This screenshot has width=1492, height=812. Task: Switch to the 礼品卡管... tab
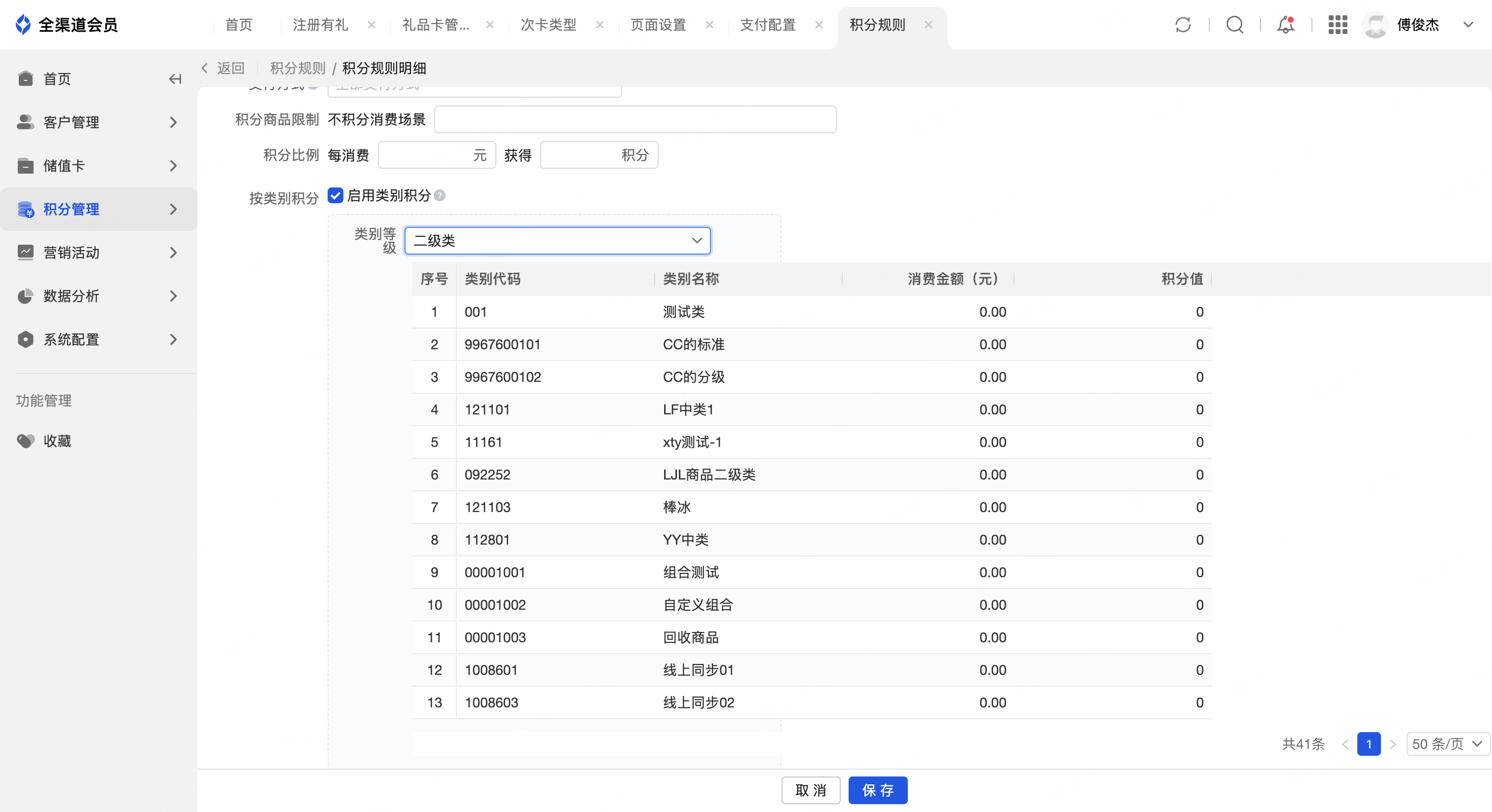tap(436, 25)
